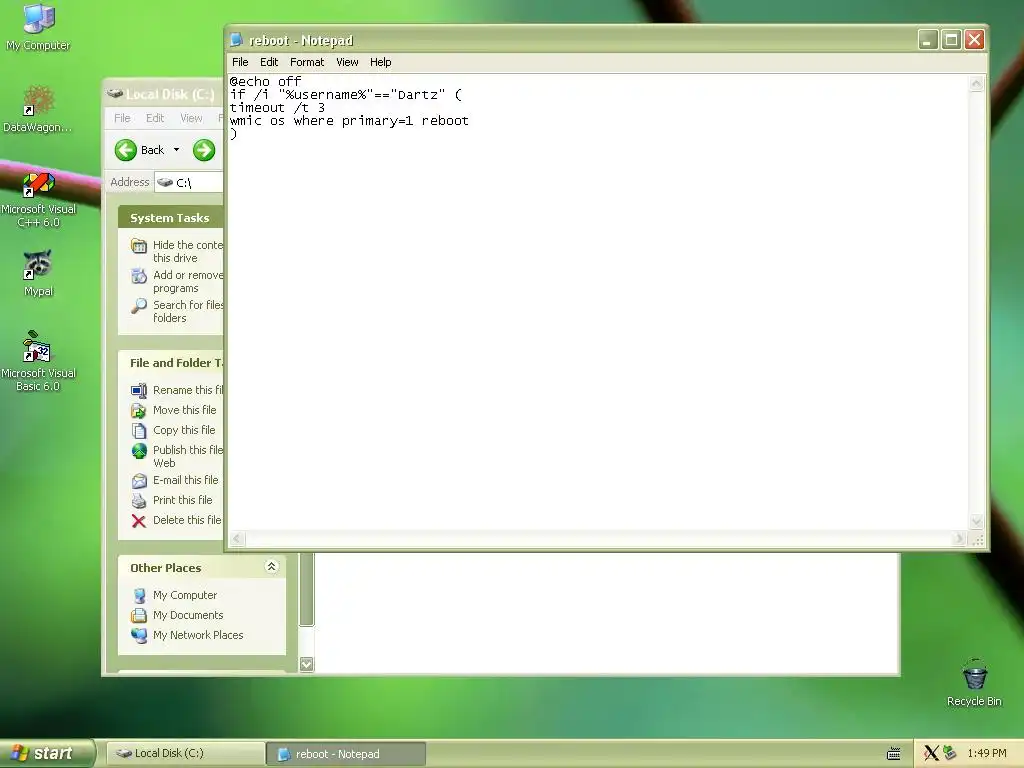Click My Documents icon in Other Places
Screen dimensions: 1024x768
click(x=139, y=616)
